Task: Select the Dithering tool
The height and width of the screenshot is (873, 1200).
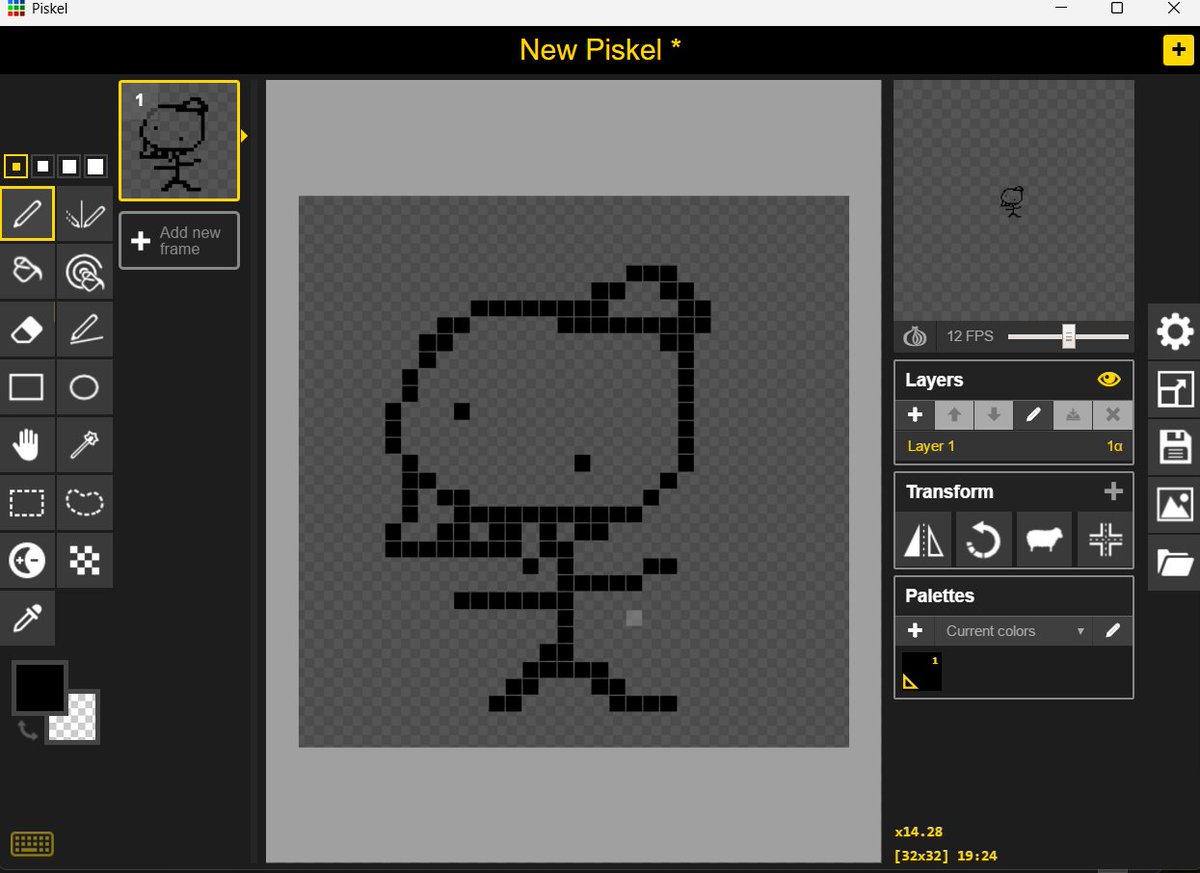Action: click(x=85, y=561)
